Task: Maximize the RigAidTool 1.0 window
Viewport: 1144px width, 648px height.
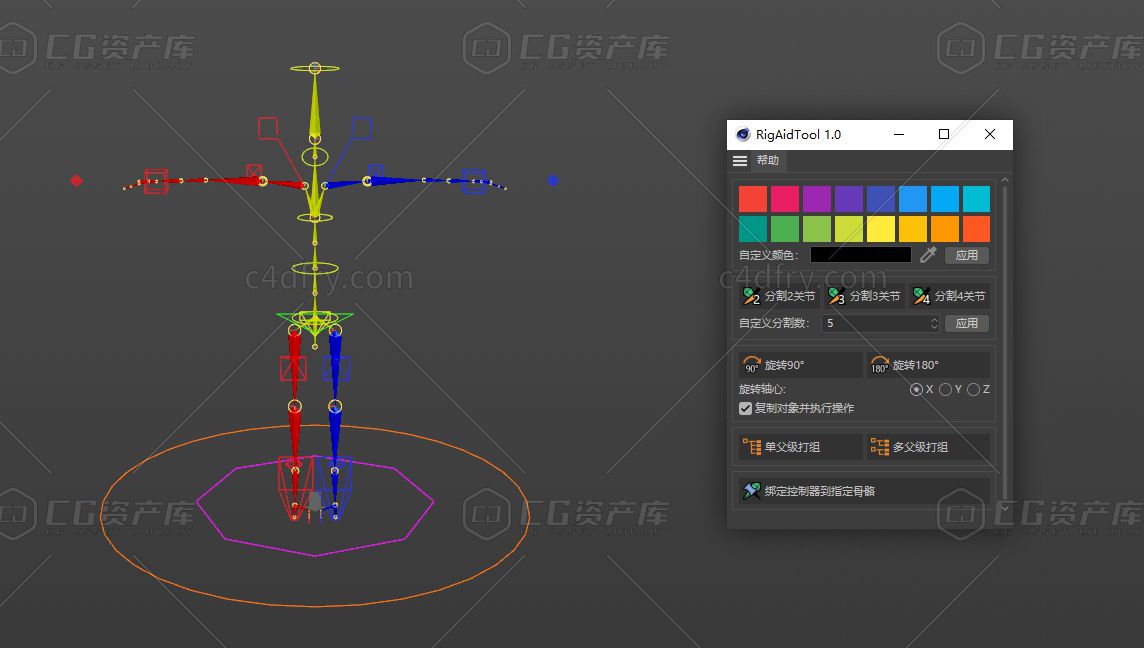Action: coord(943,134)
